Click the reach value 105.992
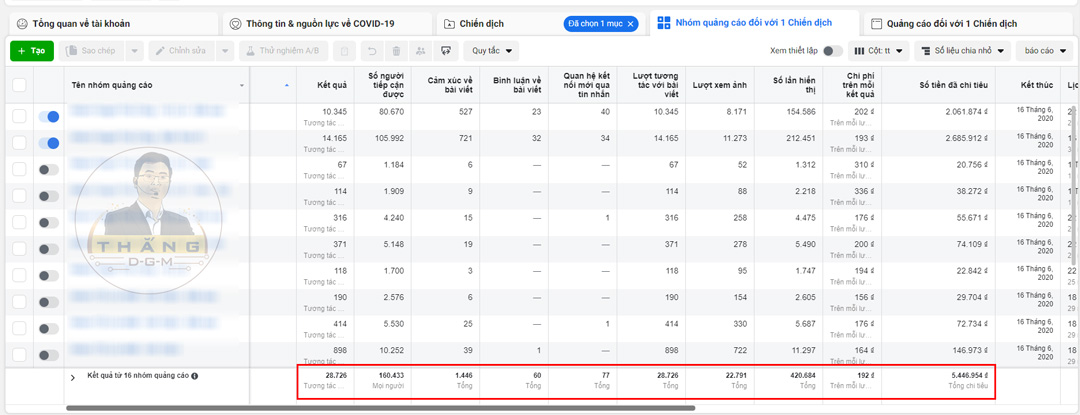The height and width of the screenshot is (415, 1080). [389, 138]
